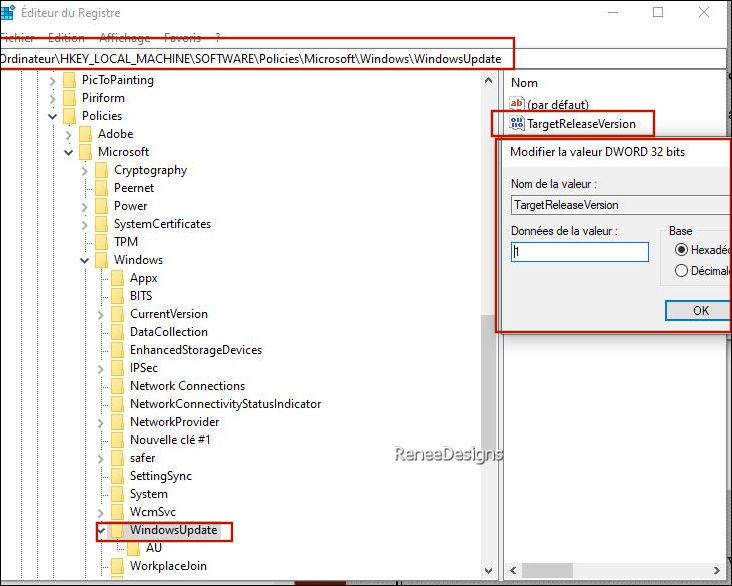Click the Power folder icon
732x586 pixels.
click(x=101, y=206)
